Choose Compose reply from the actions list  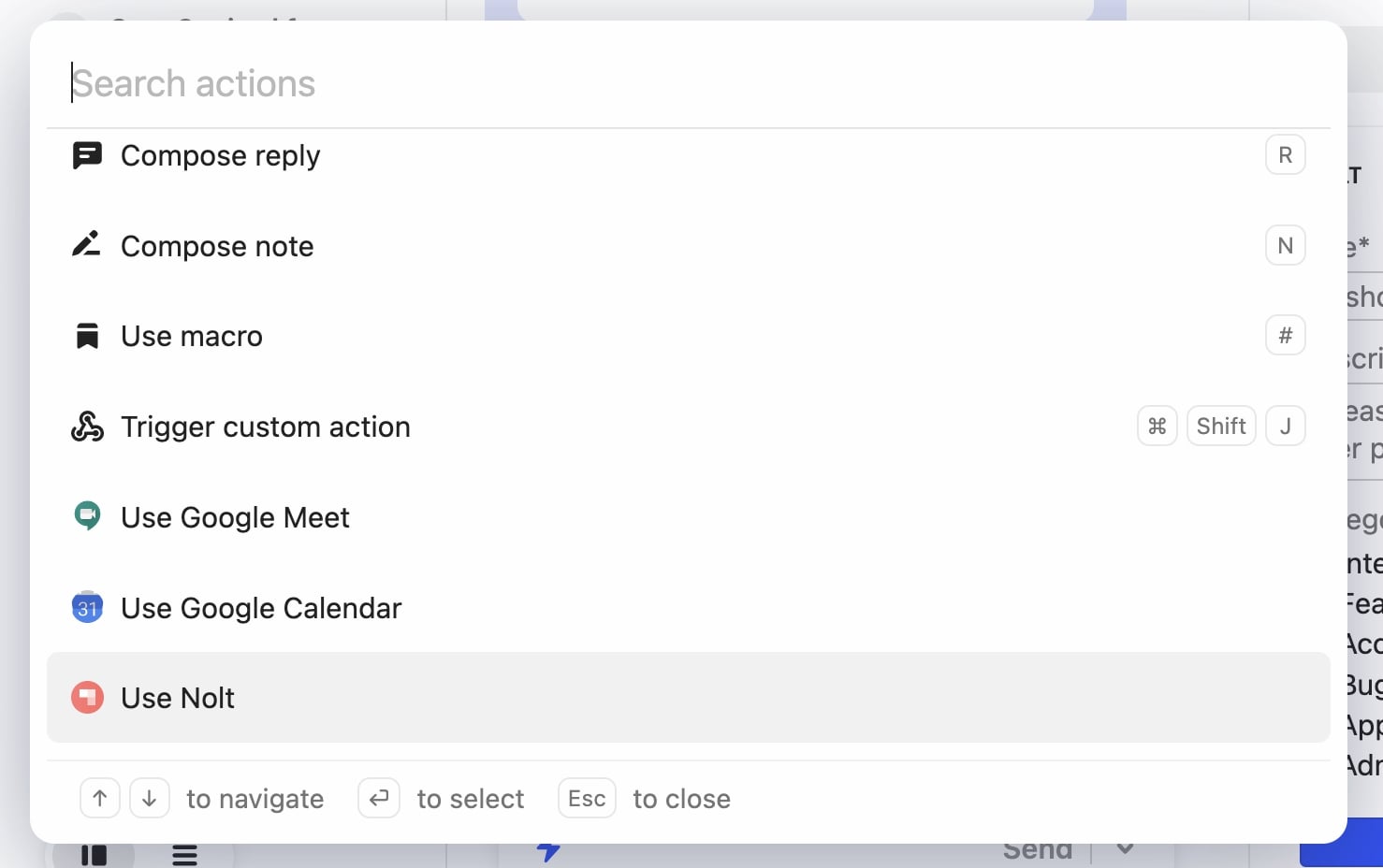pyautogui.click(x=220, y=155)
